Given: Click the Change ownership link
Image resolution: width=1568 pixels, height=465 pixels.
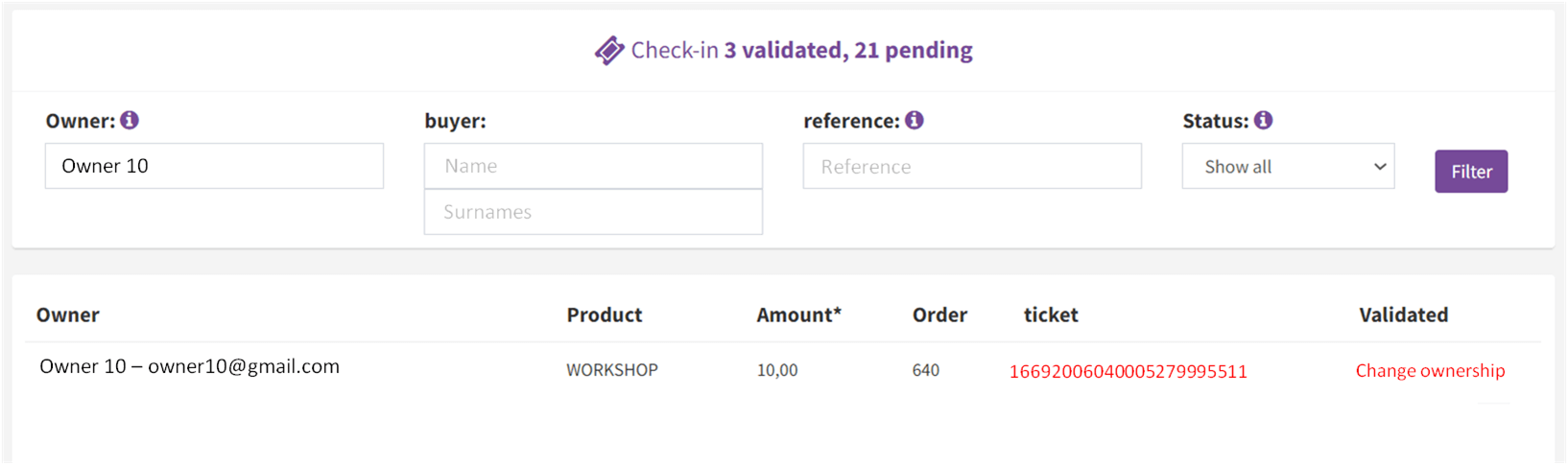Looking at the screenshot, I should tap(1430, 371).
